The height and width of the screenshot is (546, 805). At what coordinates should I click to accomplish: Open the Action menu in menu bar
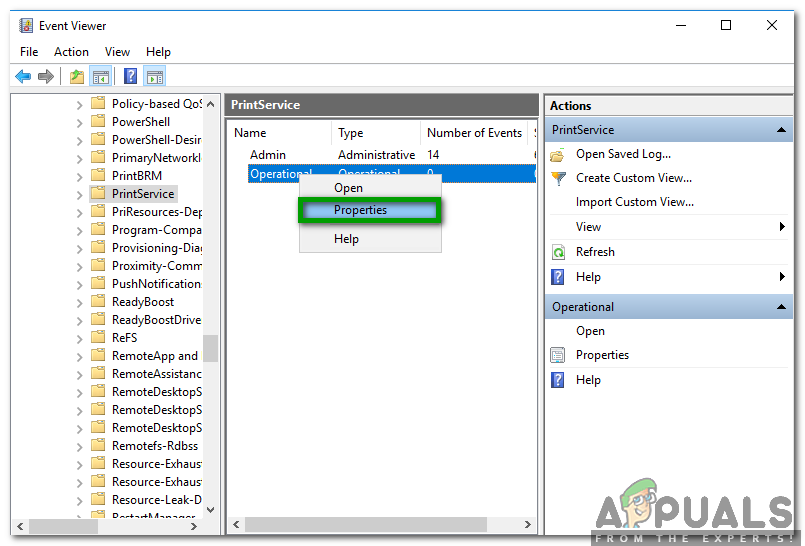tap(71, 52)
